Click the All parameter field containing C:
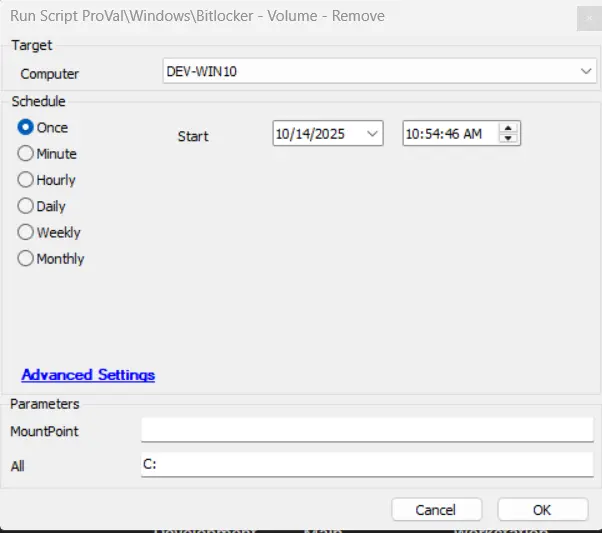 [x=367, y=465]
